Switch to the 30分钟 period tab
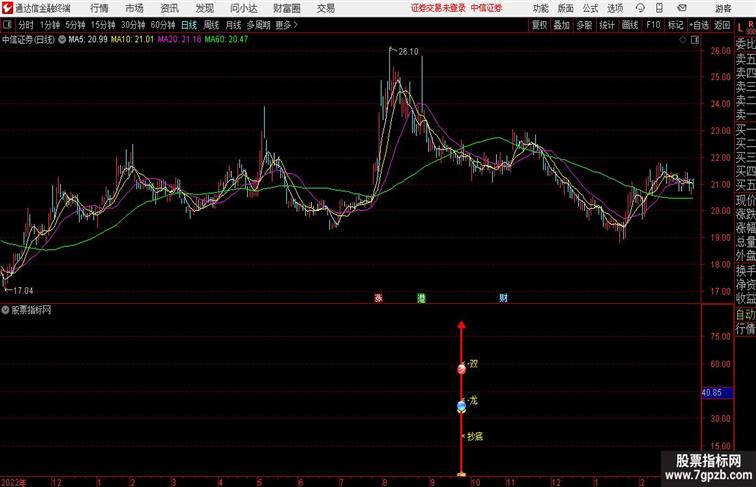The height and width of the screenshot is (487, 756). (x=133, y=25)
